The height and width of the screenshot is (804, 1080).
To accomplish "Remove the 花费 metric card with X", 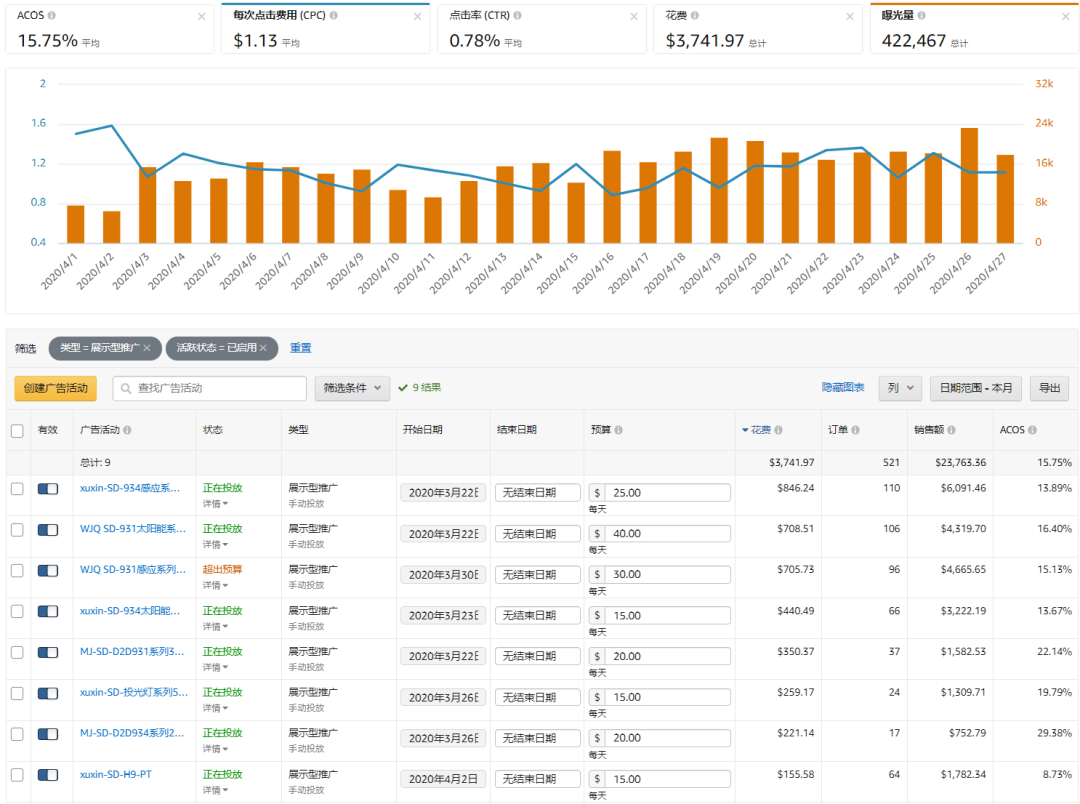I will [849, 16].
